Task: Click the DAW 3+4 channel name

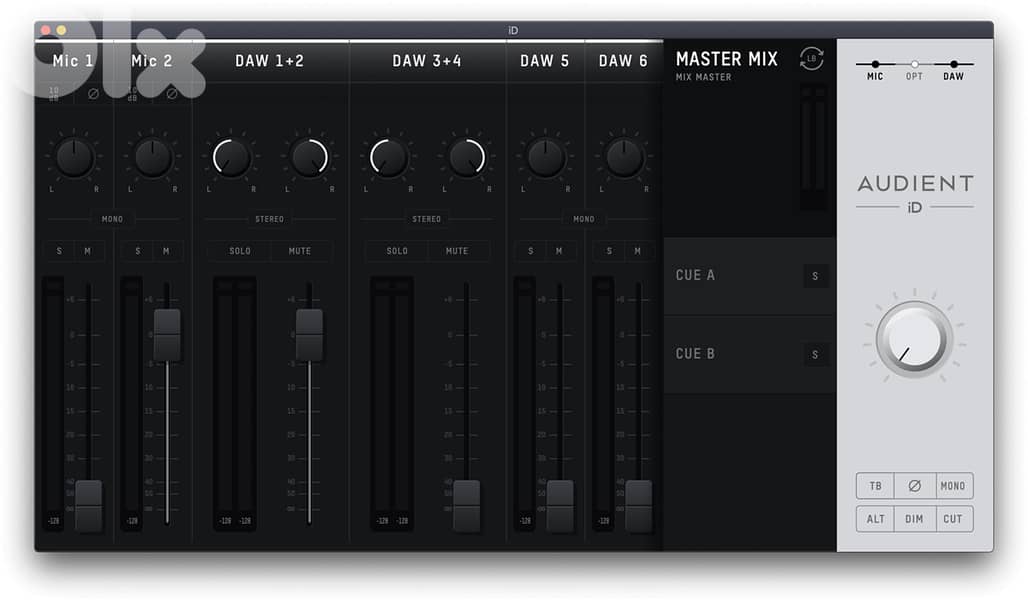Action: click(x=427, y=61)
